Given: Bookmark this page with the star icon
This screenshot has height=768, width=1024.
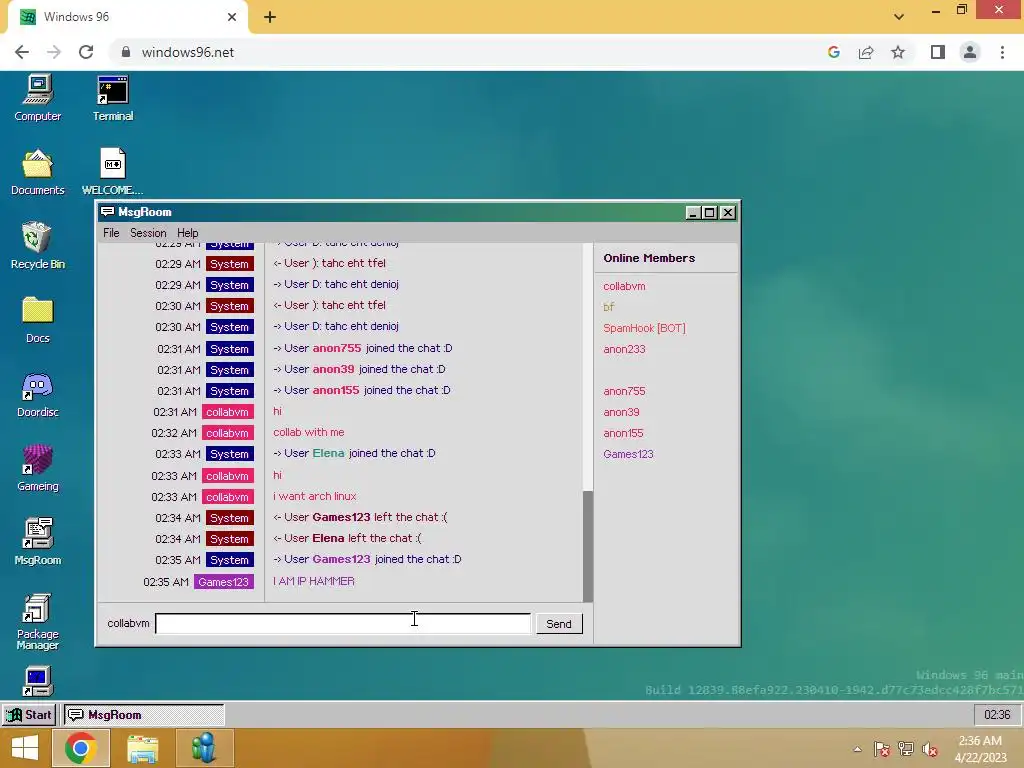Looking at the screenshot, I should (898, 52).
